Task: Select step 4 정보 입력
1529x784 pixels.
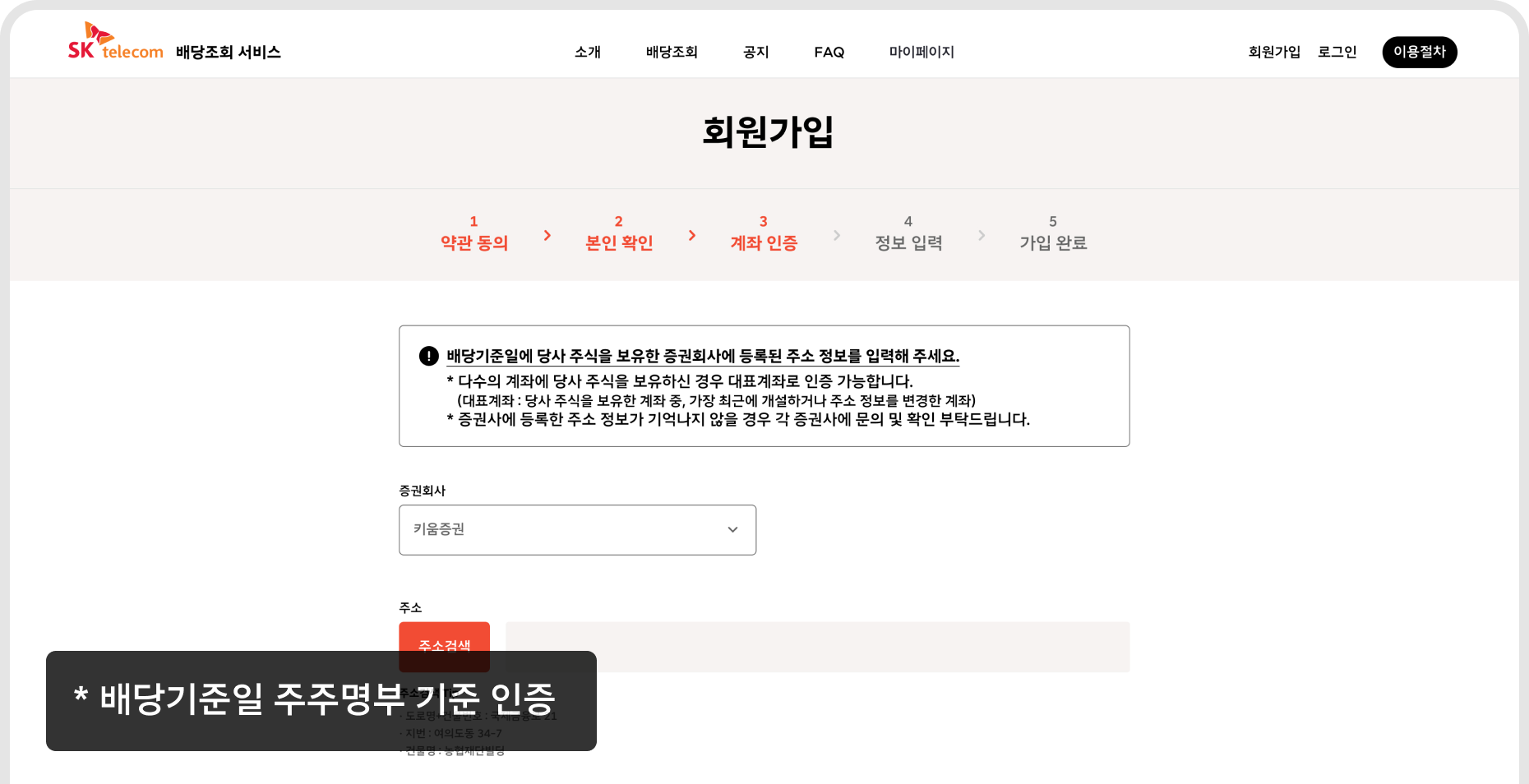Action: pos(908,233)
